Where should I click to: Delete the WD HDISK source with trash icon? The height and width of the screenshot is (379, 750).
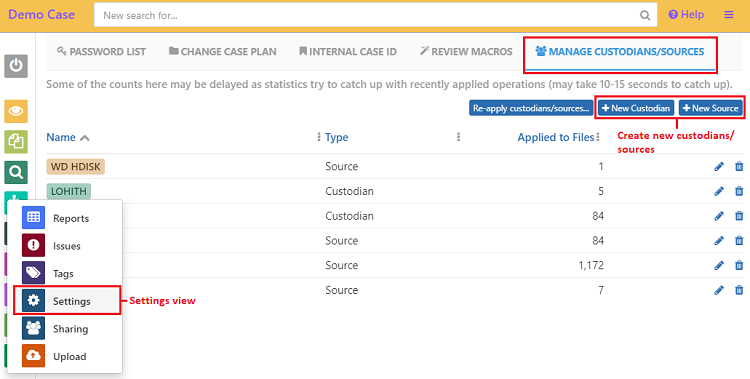[739, 167]
